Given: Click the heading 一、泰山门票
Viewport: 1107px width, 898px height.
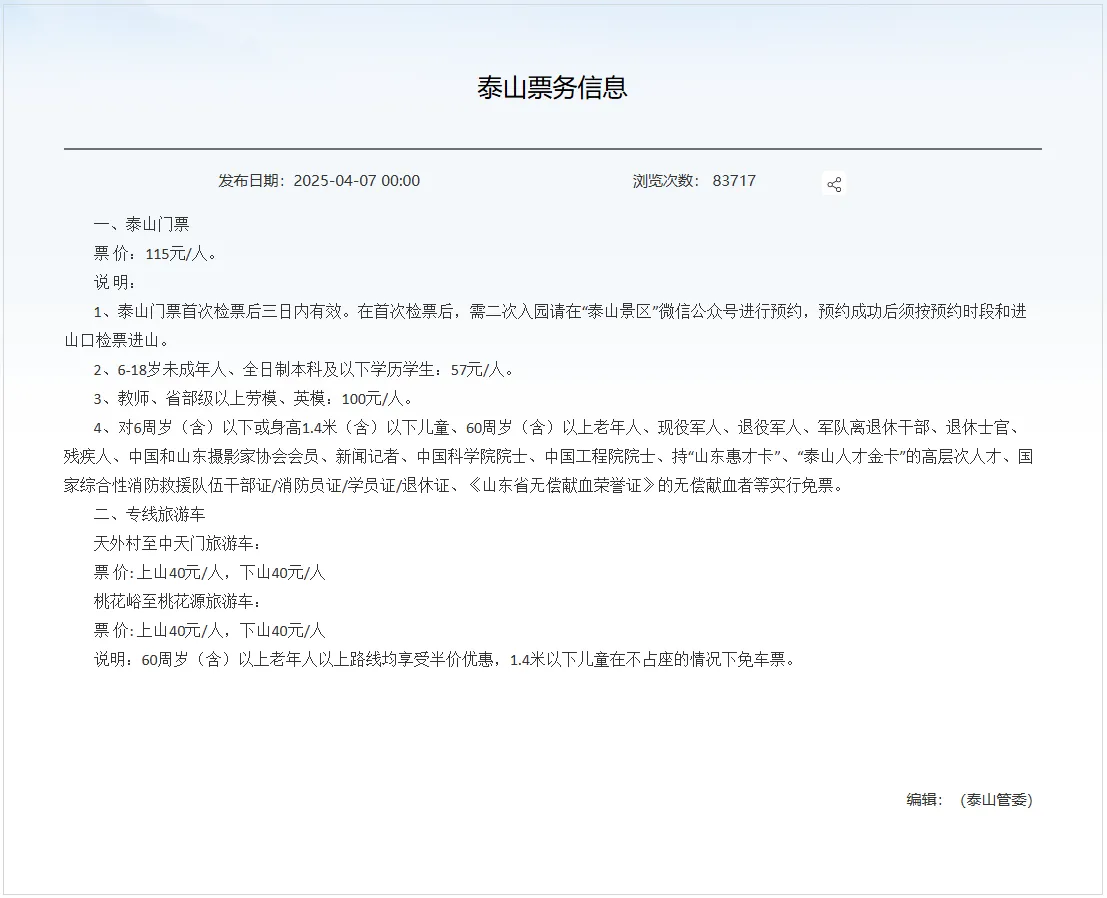Looking at the screenshot, I should tap(141, 224).
